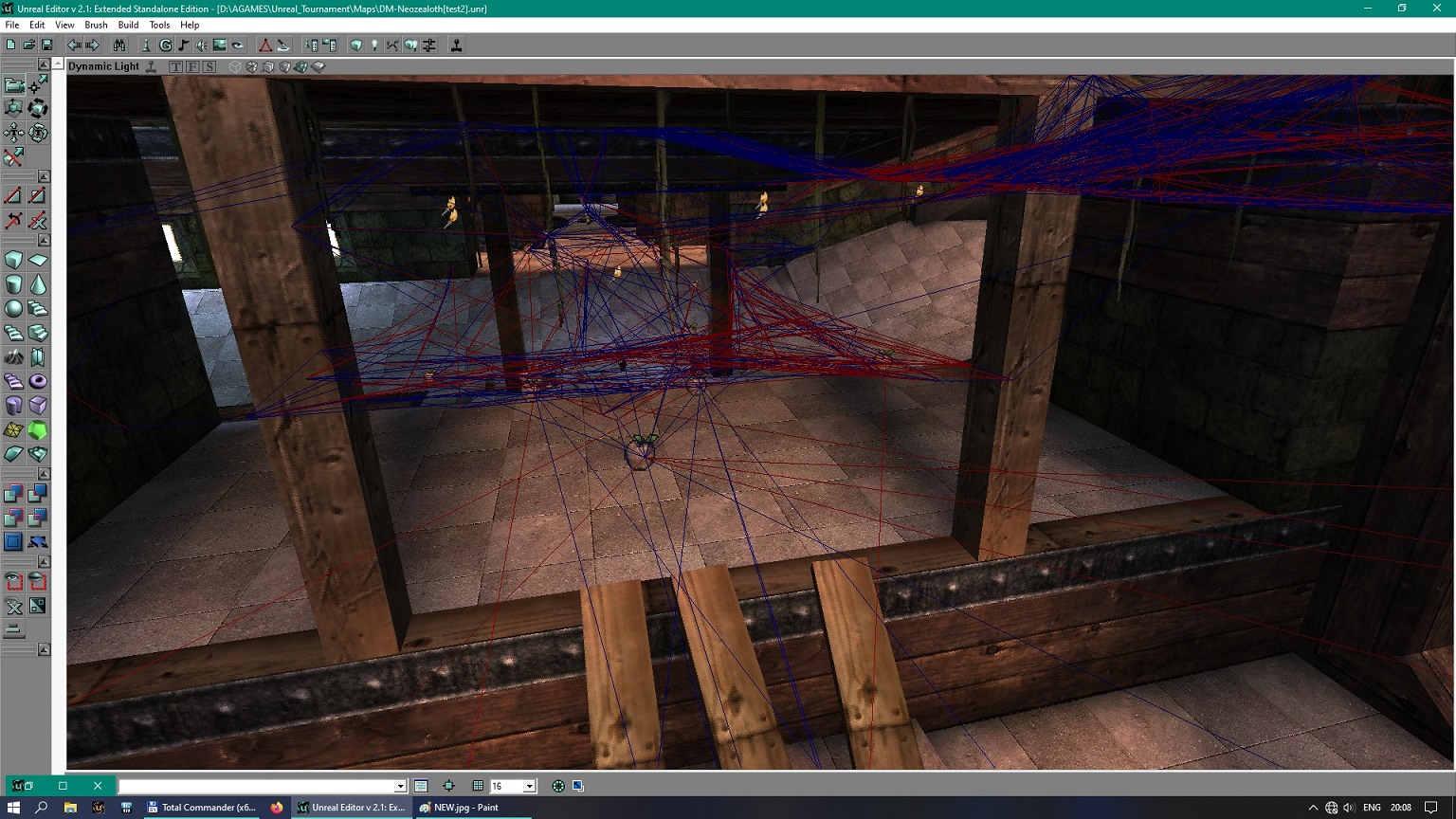This screenshot has width=1456, height=819.
Task: Switch viewport to Side view (S)
Action: pyautogui.click(x=209, y=66)
